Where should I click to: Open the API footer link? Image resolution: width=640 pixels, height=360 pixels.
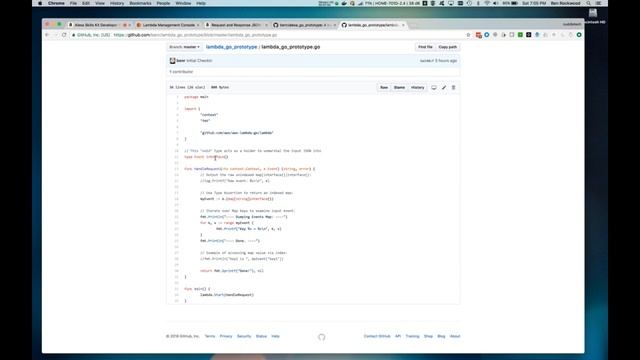[x=398, y=336]
